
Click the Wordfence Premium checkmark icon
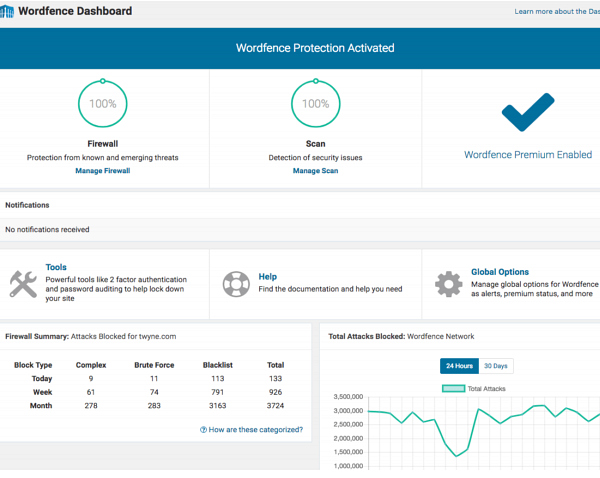[528, 112]
